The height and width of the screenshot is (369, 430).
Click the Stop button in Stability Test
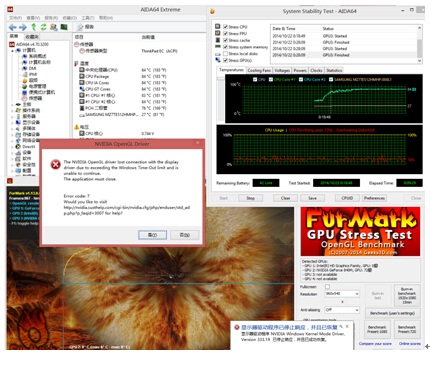point(250,198)
